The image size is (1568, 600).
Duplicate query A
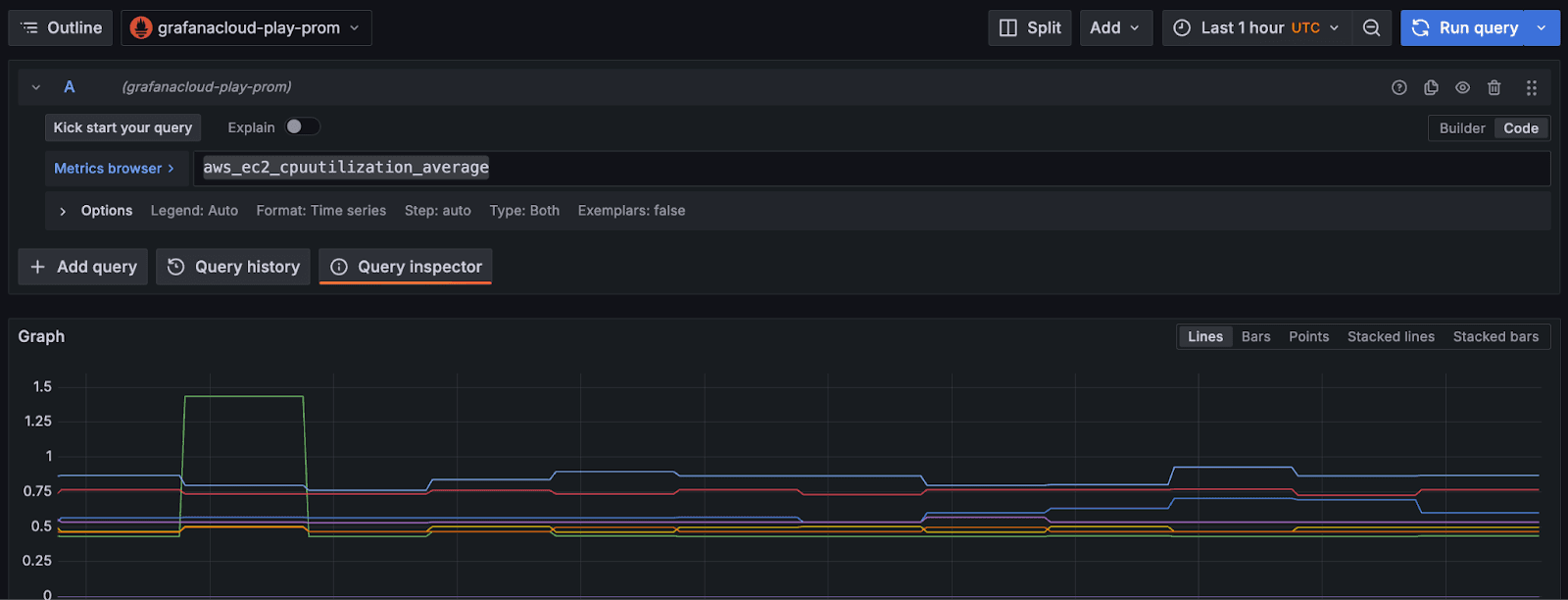click(1431, 87)
